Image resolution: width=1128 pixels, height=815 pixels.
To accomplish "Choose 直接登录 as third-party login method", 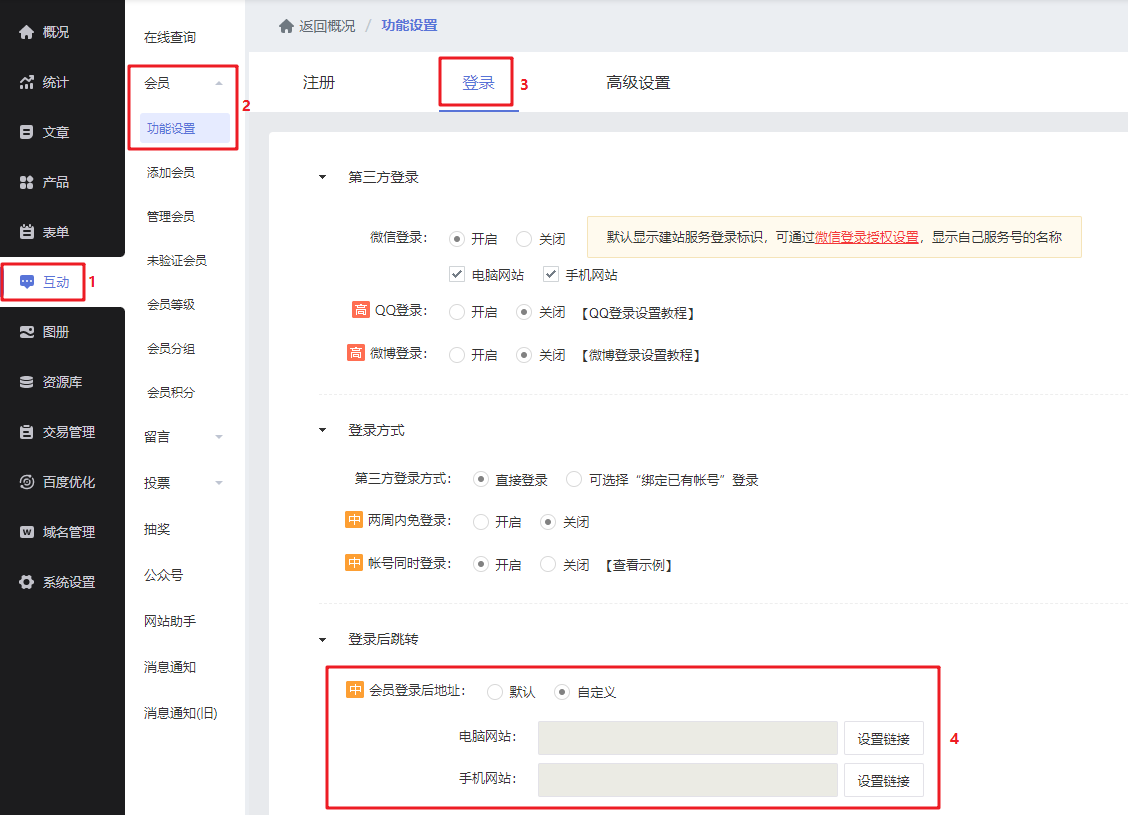I will click(x=481, y=479).
